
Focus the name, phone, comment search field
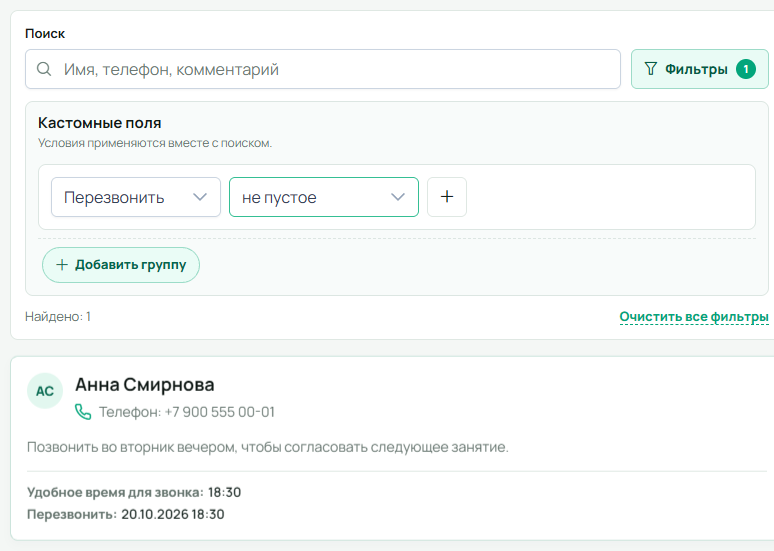point(323,69)
